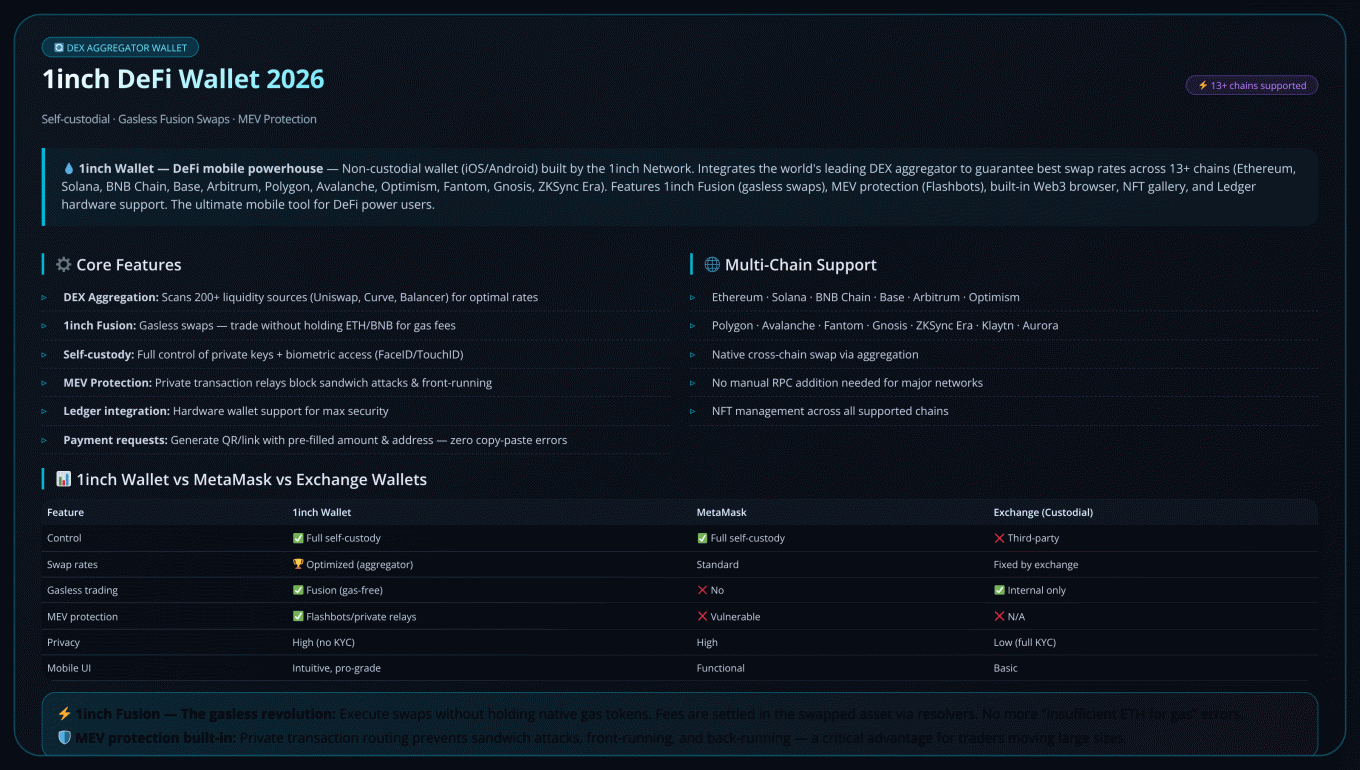
Task: Click the droplet icon before "1inch Wallet — DeFi mobile powerhouse"
Action: 68,169
